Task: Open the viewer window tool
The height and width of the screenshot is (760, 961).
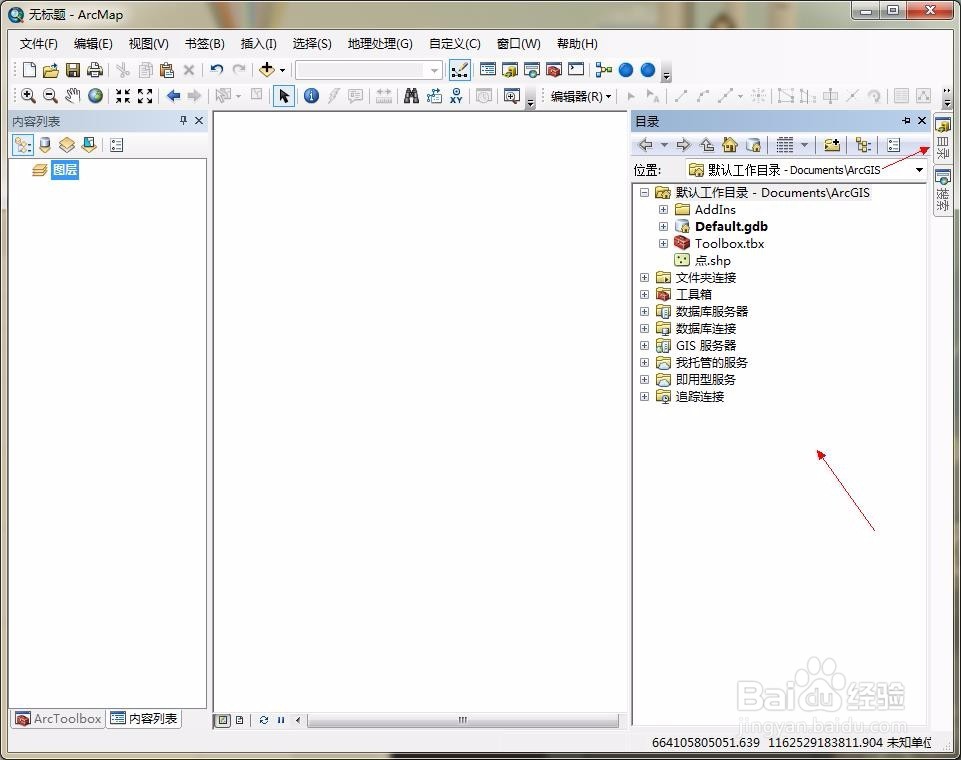Action: tap(511, 96)
